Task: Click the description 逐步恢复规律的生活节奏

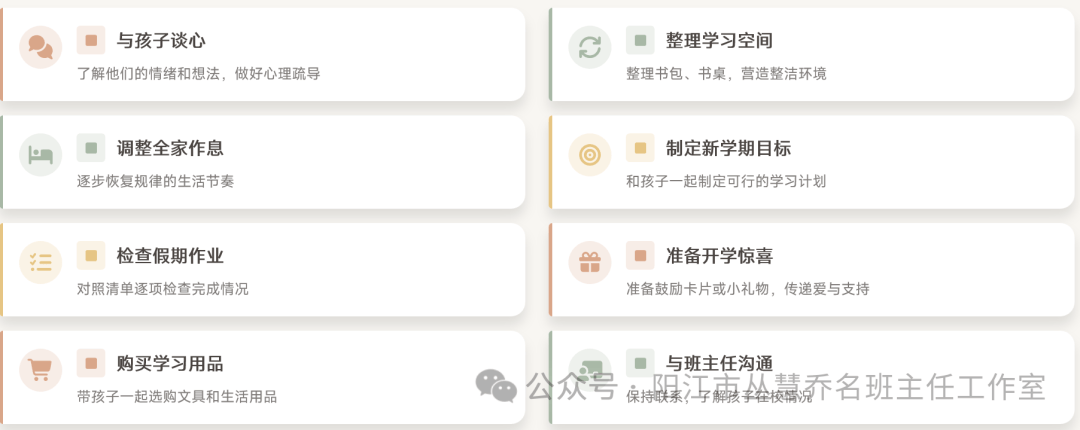Action: 155,181
